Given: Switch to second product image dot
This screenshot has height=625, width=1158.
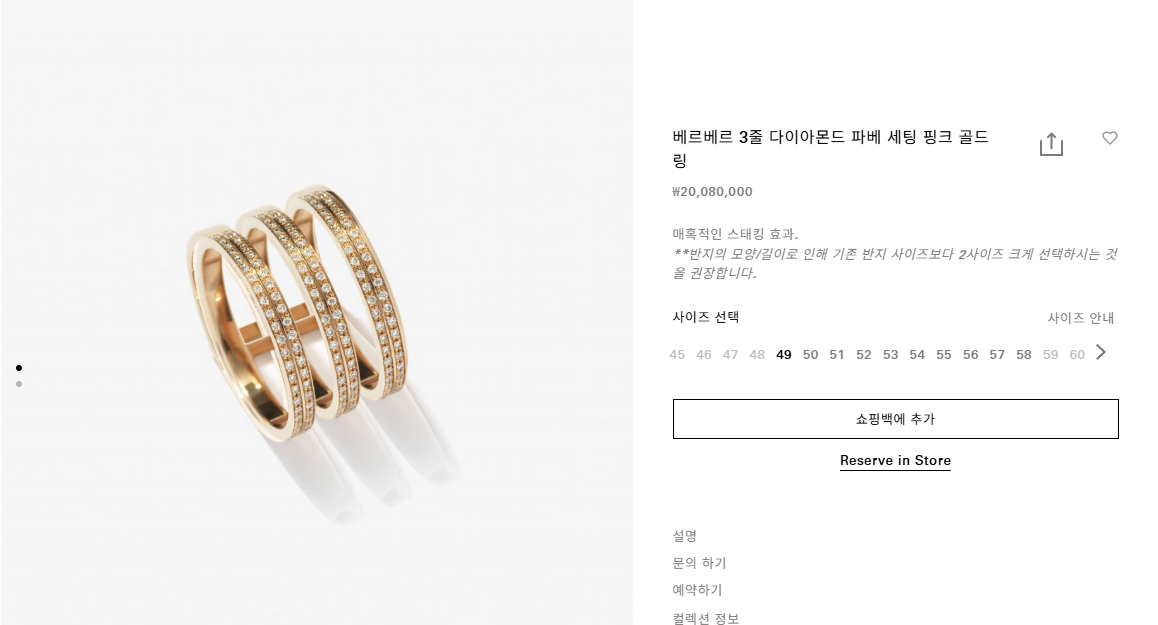Looking at the screenshot, I should point(19,384).
